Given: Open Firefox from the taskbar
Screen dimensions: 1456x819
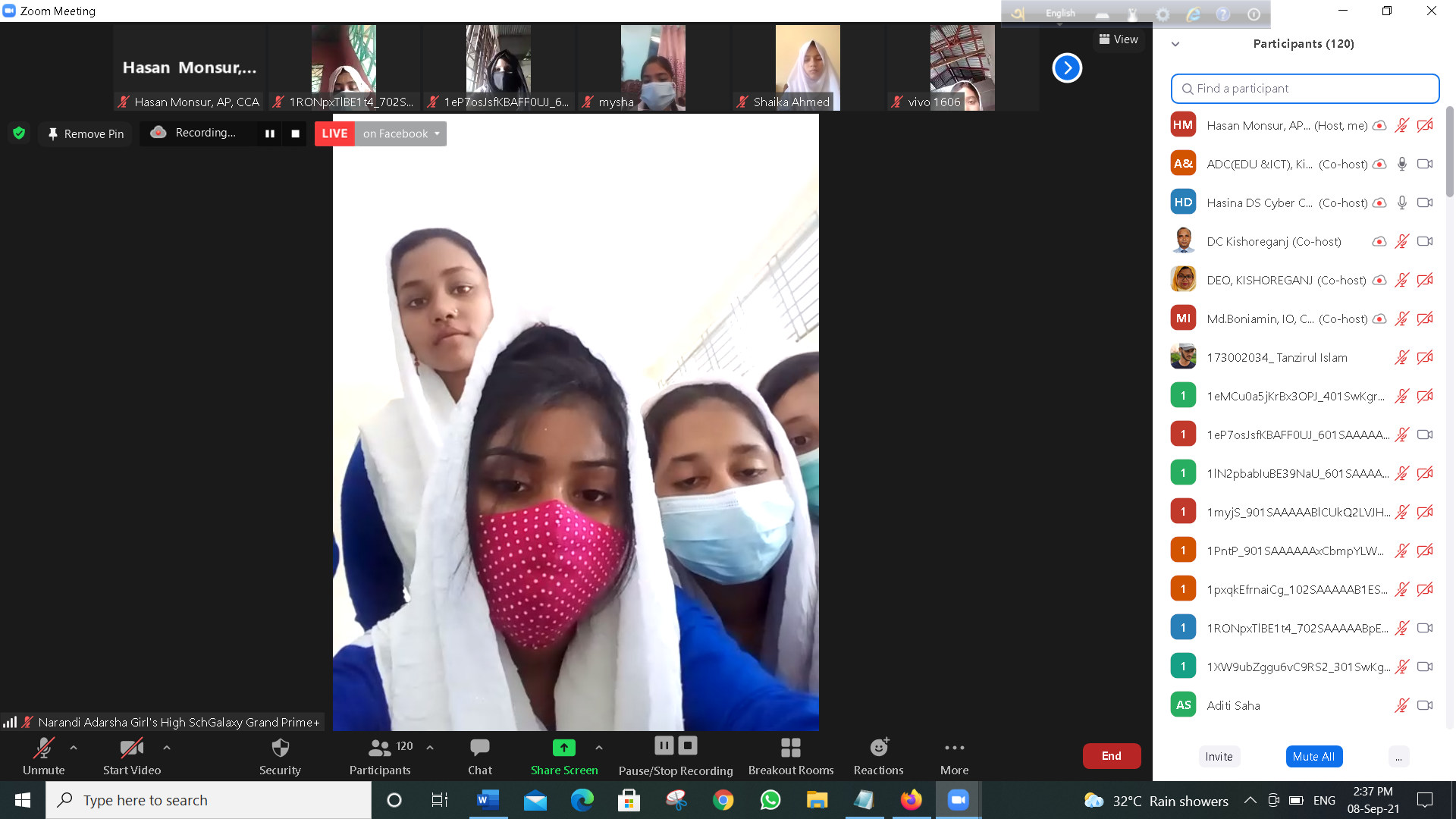Looking at the screenshot, I should 911,800.
